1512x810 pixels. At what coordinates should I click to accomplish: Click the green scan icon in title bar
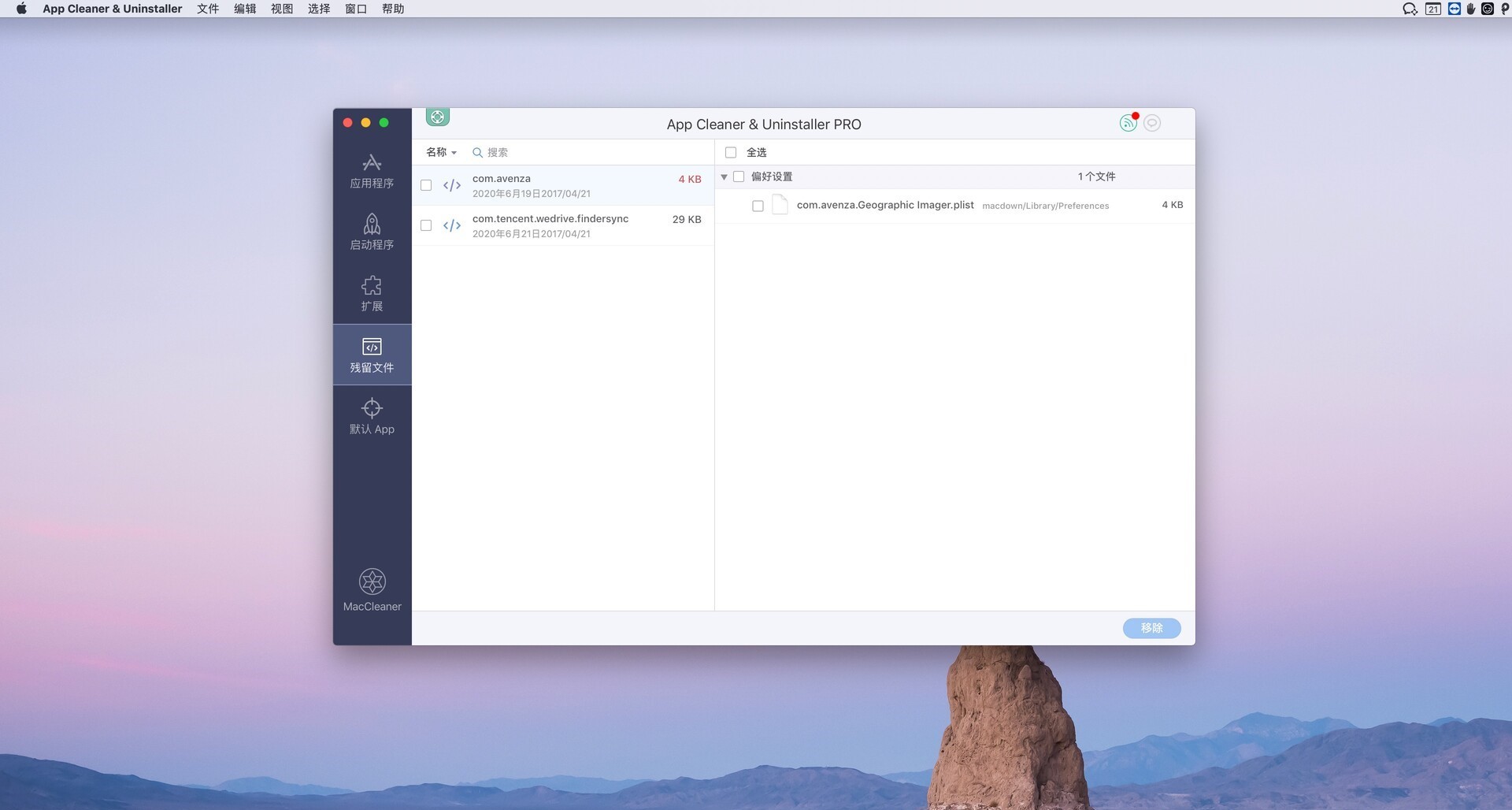tap(438, 117)
